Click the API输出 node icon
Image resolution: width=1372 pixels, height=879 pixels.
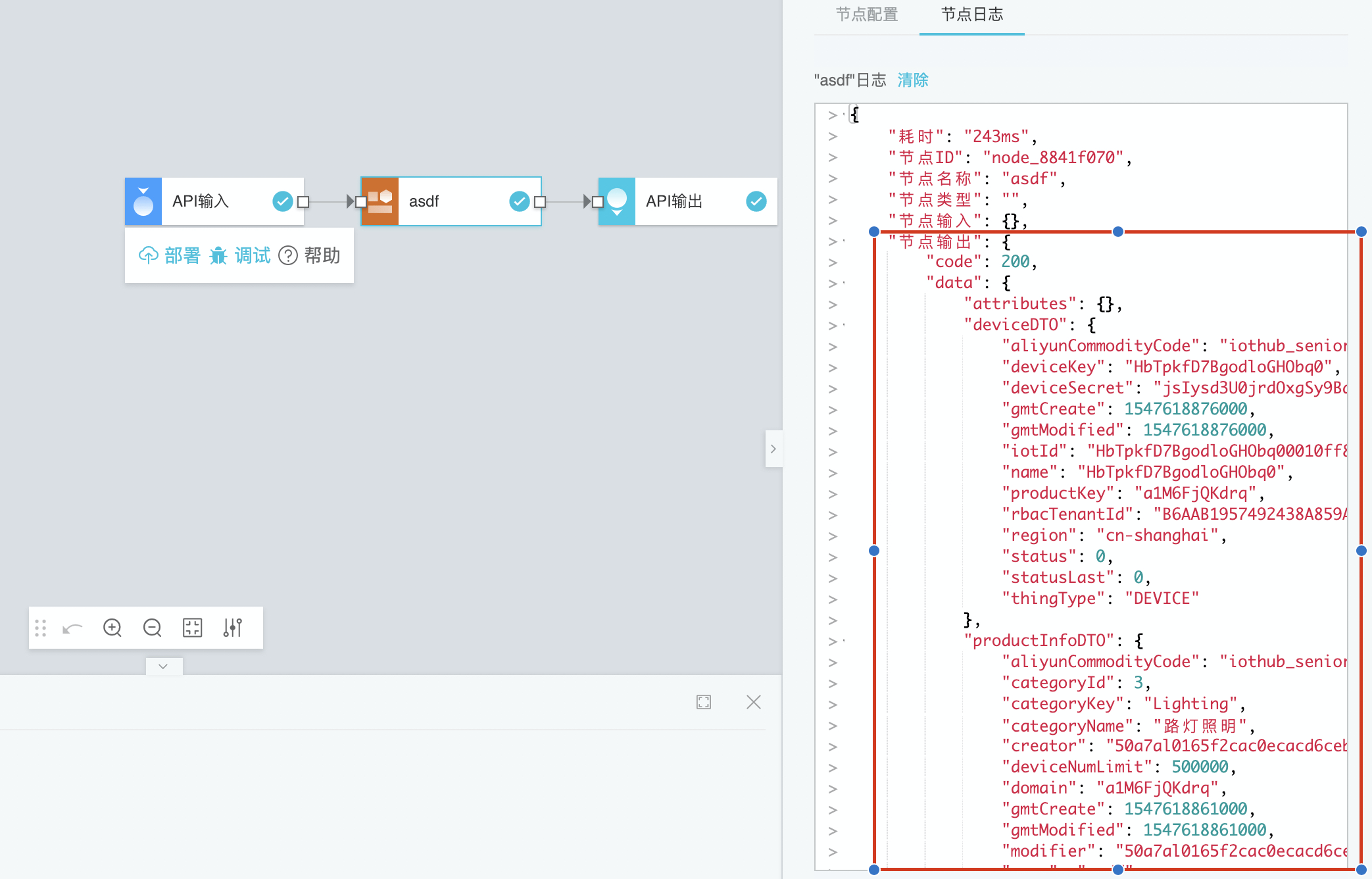617,201
